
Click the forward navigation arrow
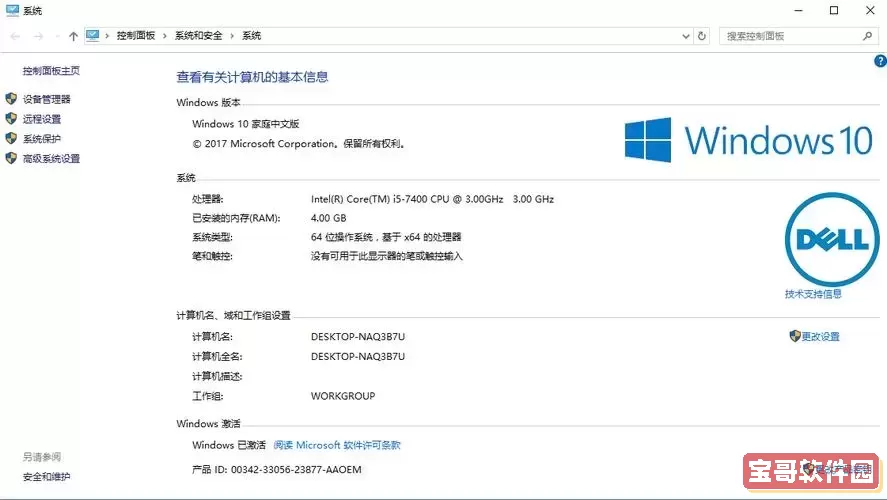pos(38,36)
